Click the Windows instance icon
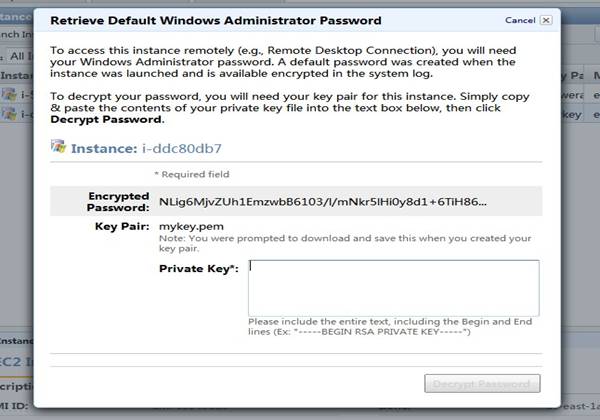Screen dimensions: 600x420 [x=59, y=148]
